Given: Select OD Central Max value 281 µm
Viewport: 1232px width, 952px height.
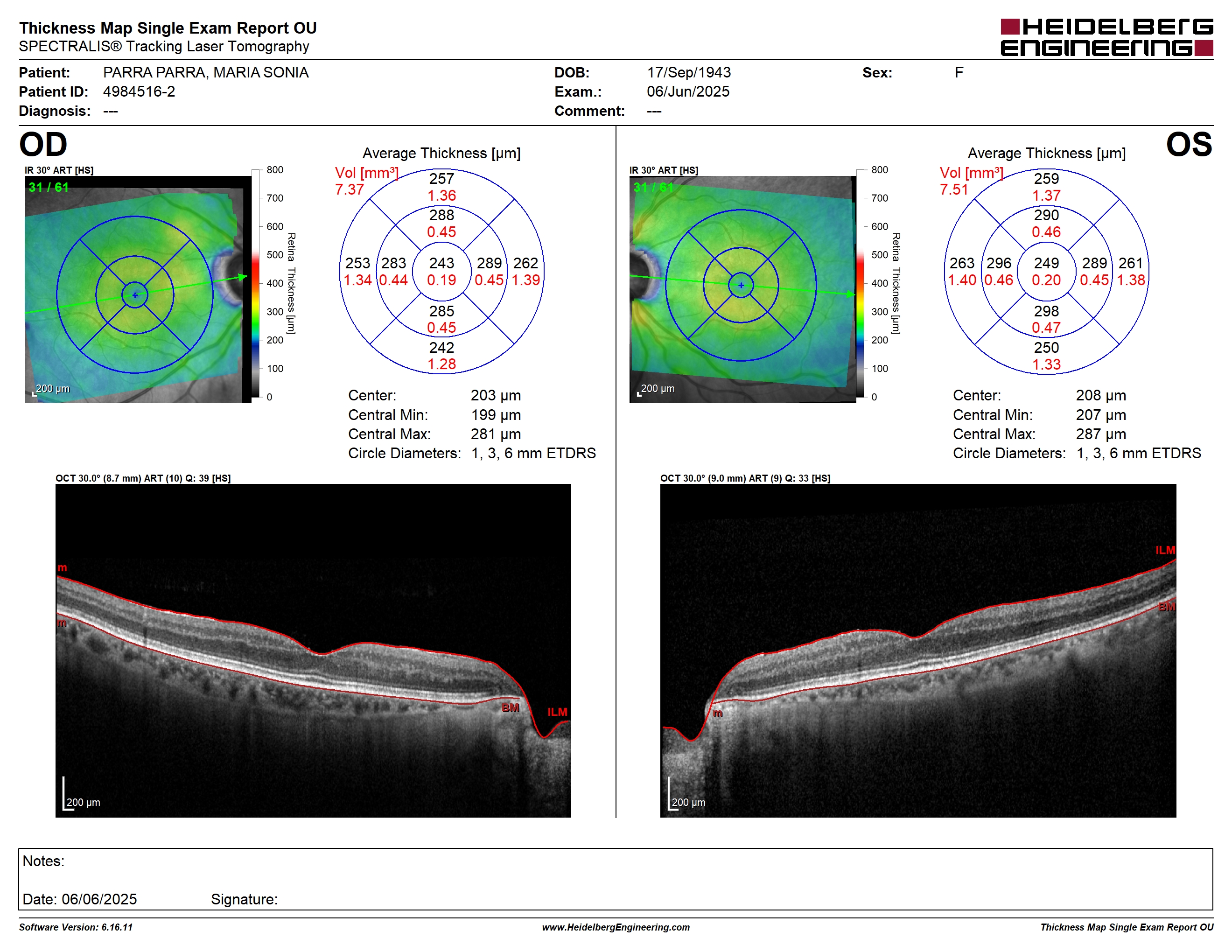Looking at the screenshot, I should [496, 434].
